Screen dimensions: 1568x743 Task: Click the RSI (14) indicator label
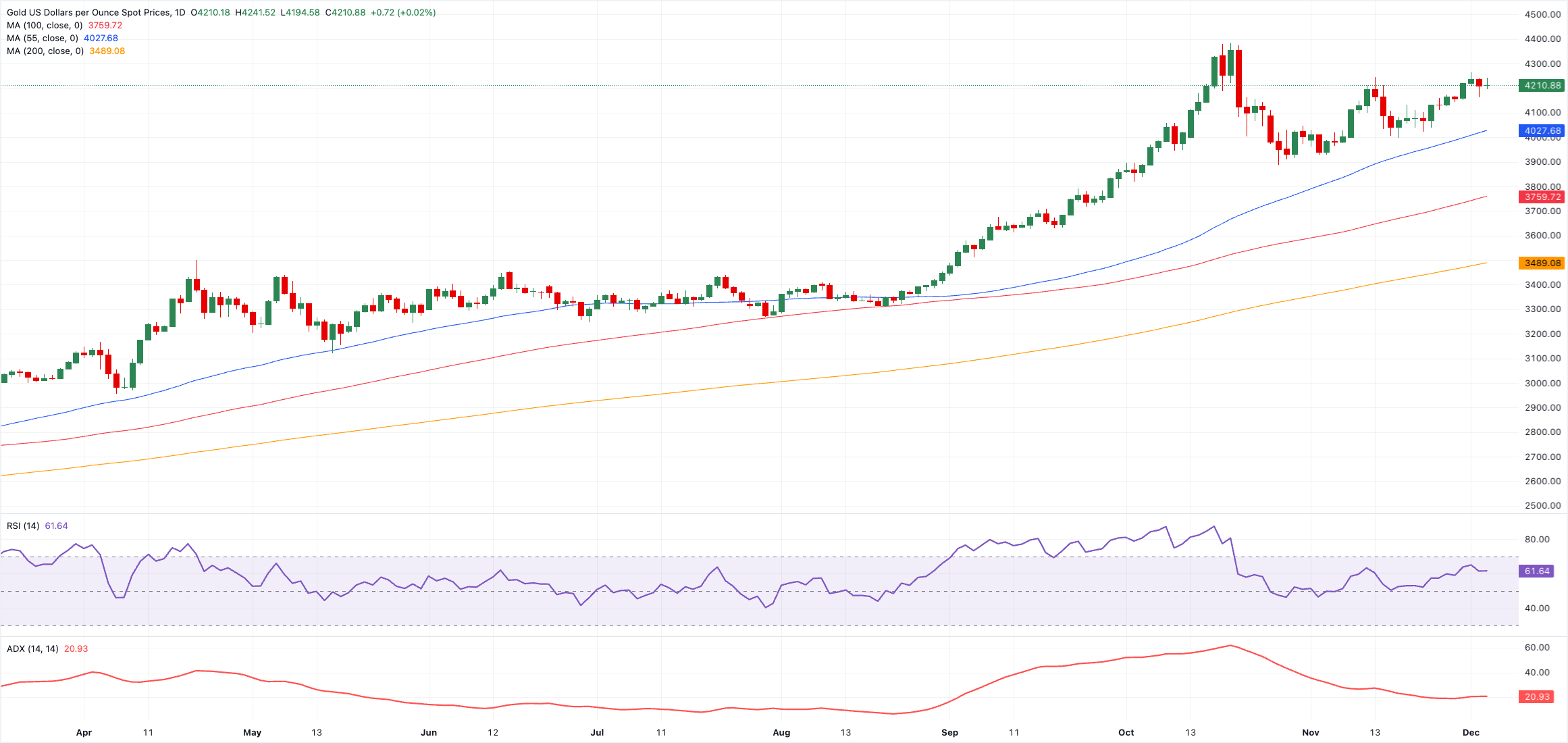(23, 526)
